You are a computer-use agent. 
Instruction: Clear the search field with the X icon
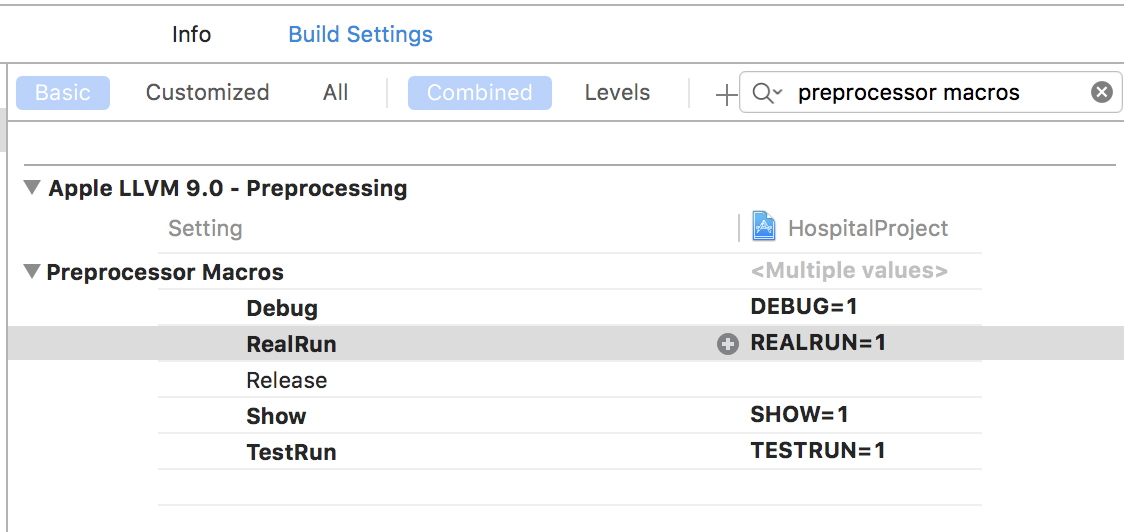tap(1102, 92)
